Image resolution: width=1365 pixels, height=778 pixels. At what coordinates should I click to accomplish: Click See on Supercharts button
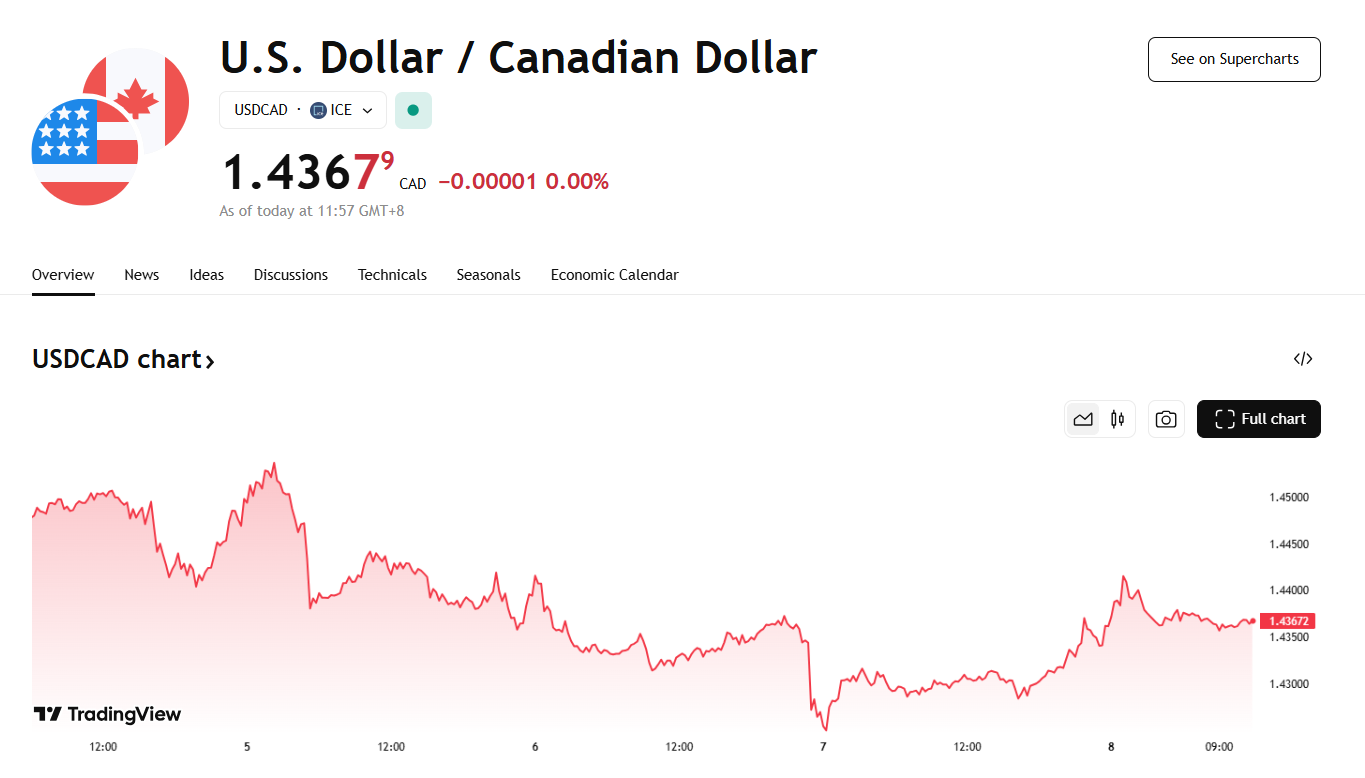[x=1234, y=59]
